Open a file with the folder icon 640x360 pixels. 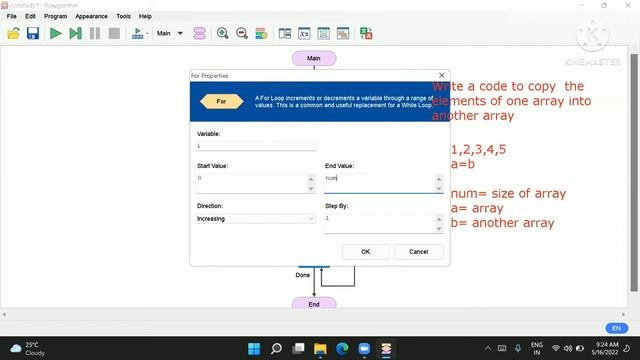13,33
